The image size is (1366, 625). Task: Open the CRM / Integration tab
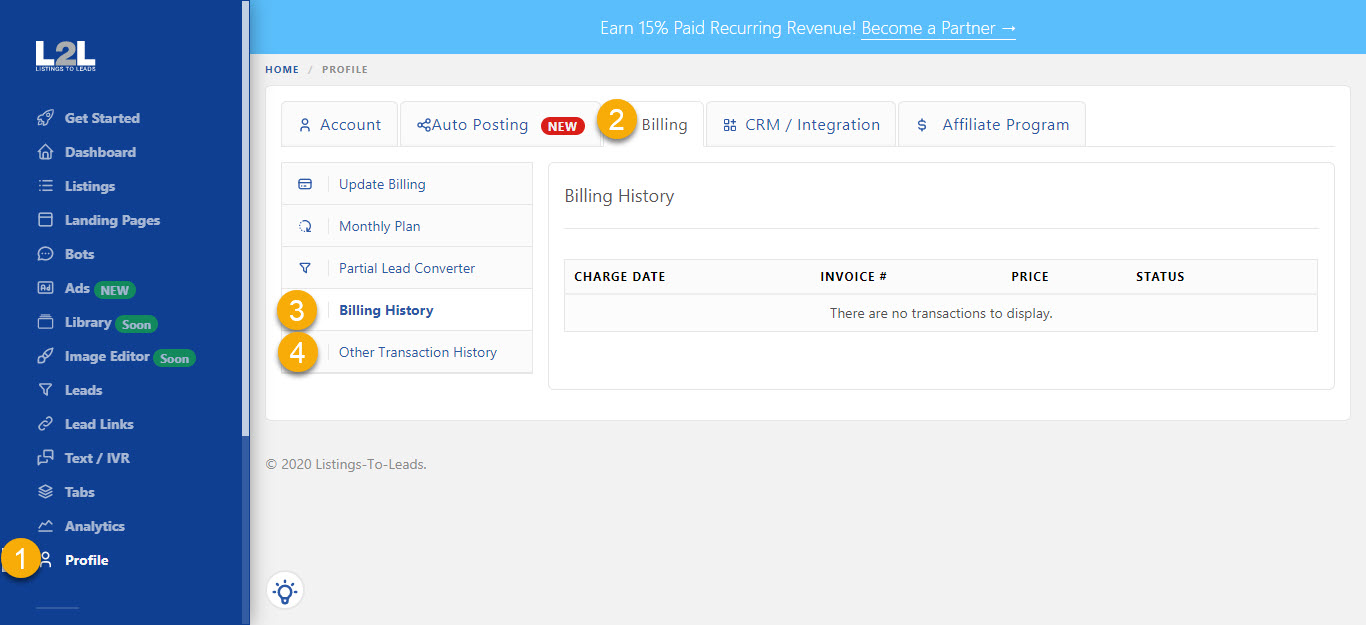pos(800,123)
